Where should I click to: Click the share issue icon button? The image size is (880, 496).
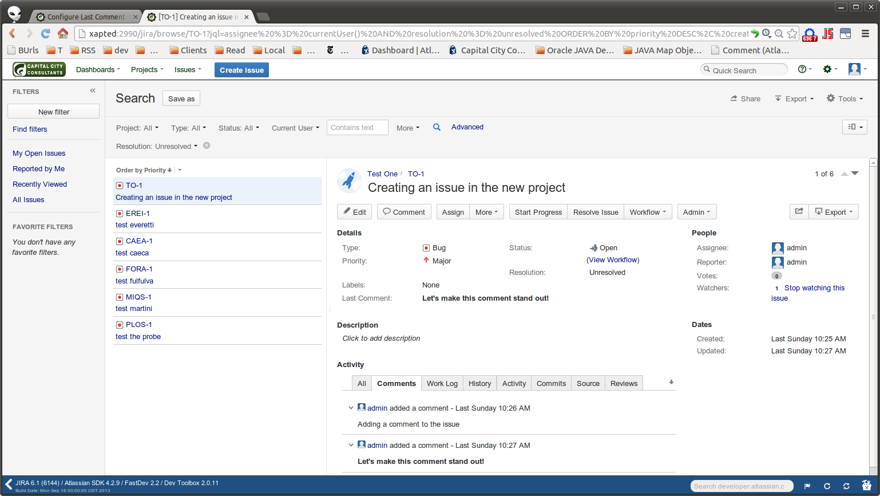coord(799,212)
